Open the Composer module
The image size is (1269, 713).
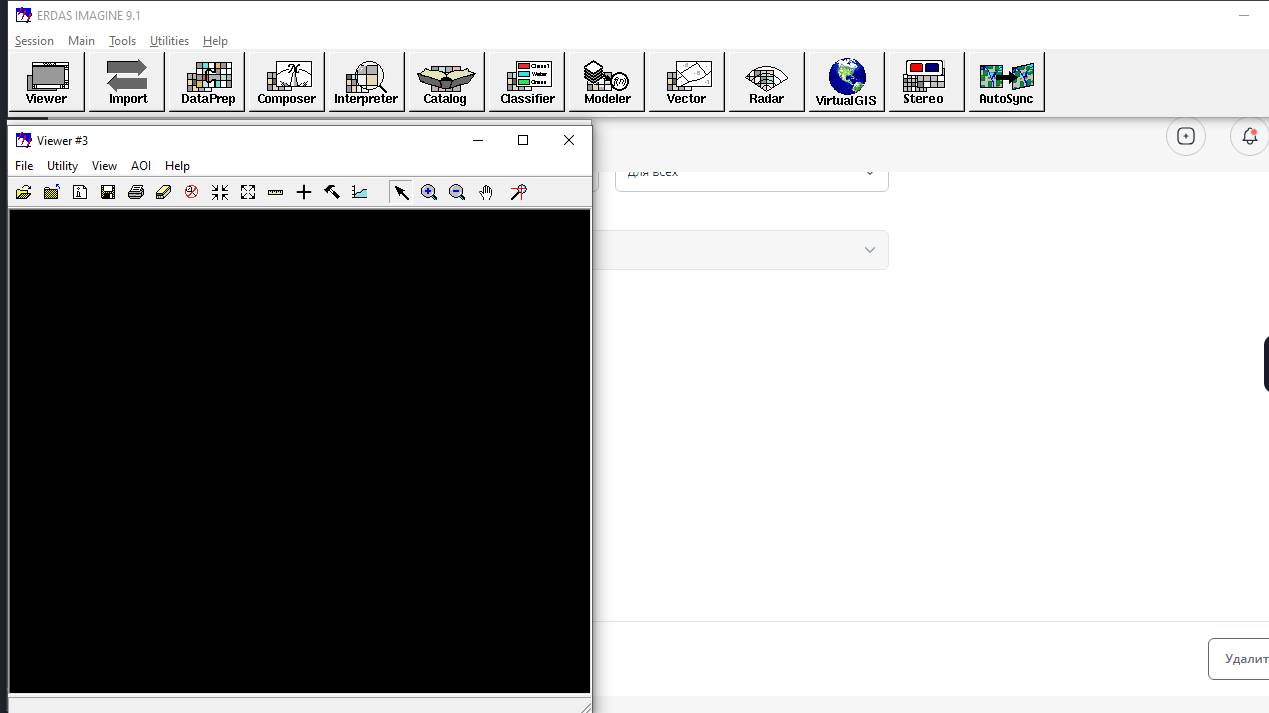click(x=287, y=82)
